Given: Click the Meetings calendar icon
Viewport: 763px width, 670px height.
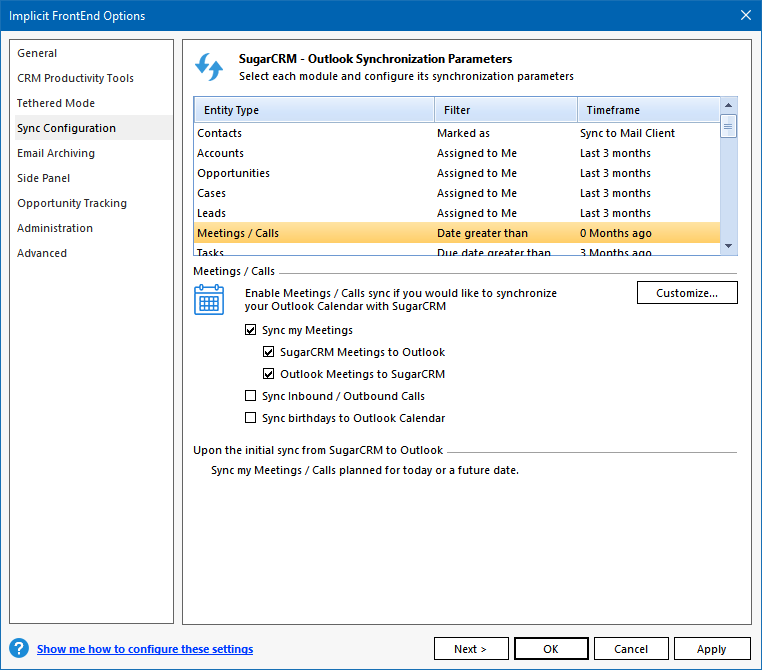Looking at the screenshot, I should (209, 299).
